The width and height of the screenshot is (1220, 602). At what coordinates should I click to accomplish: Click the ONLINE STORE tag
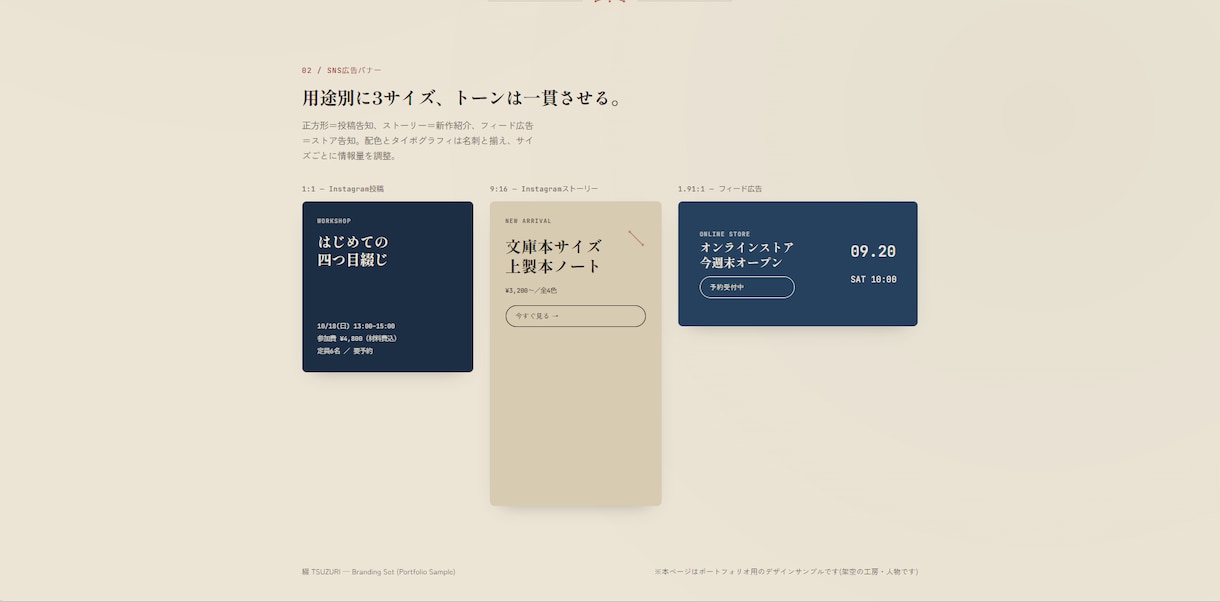tap(725, 234)
